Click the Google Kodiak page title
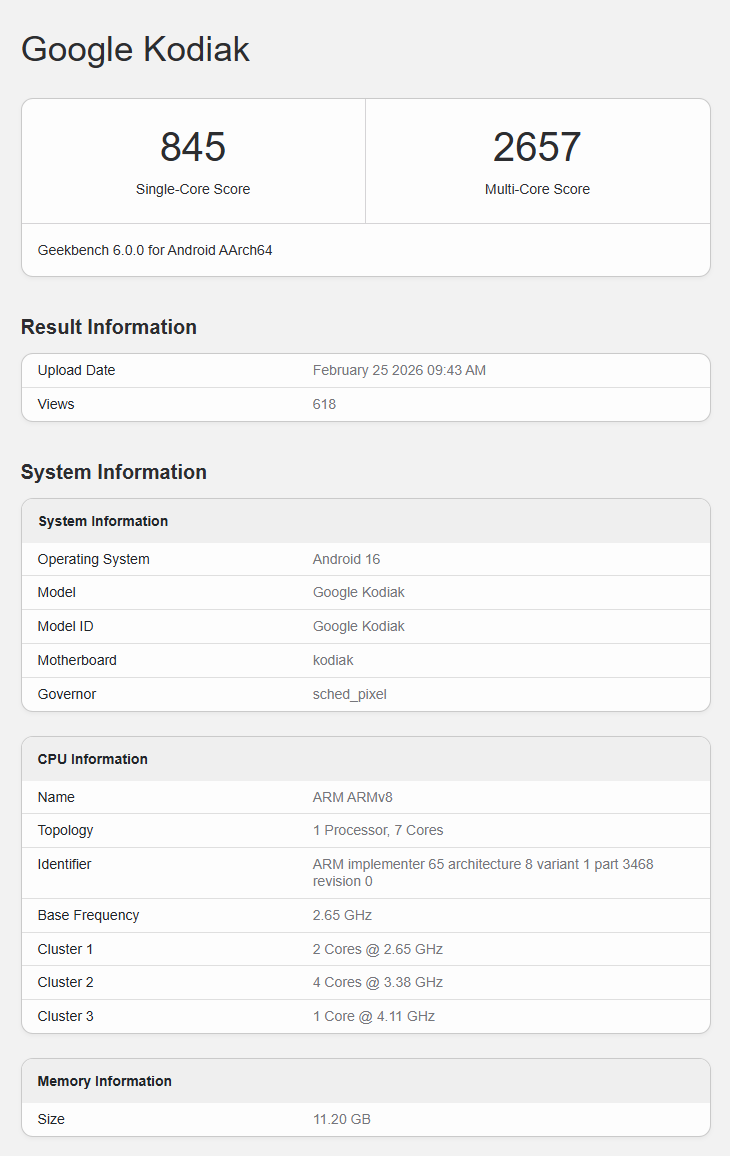Viewport: 730px width, 1156px height. click(x=135, y=49)
